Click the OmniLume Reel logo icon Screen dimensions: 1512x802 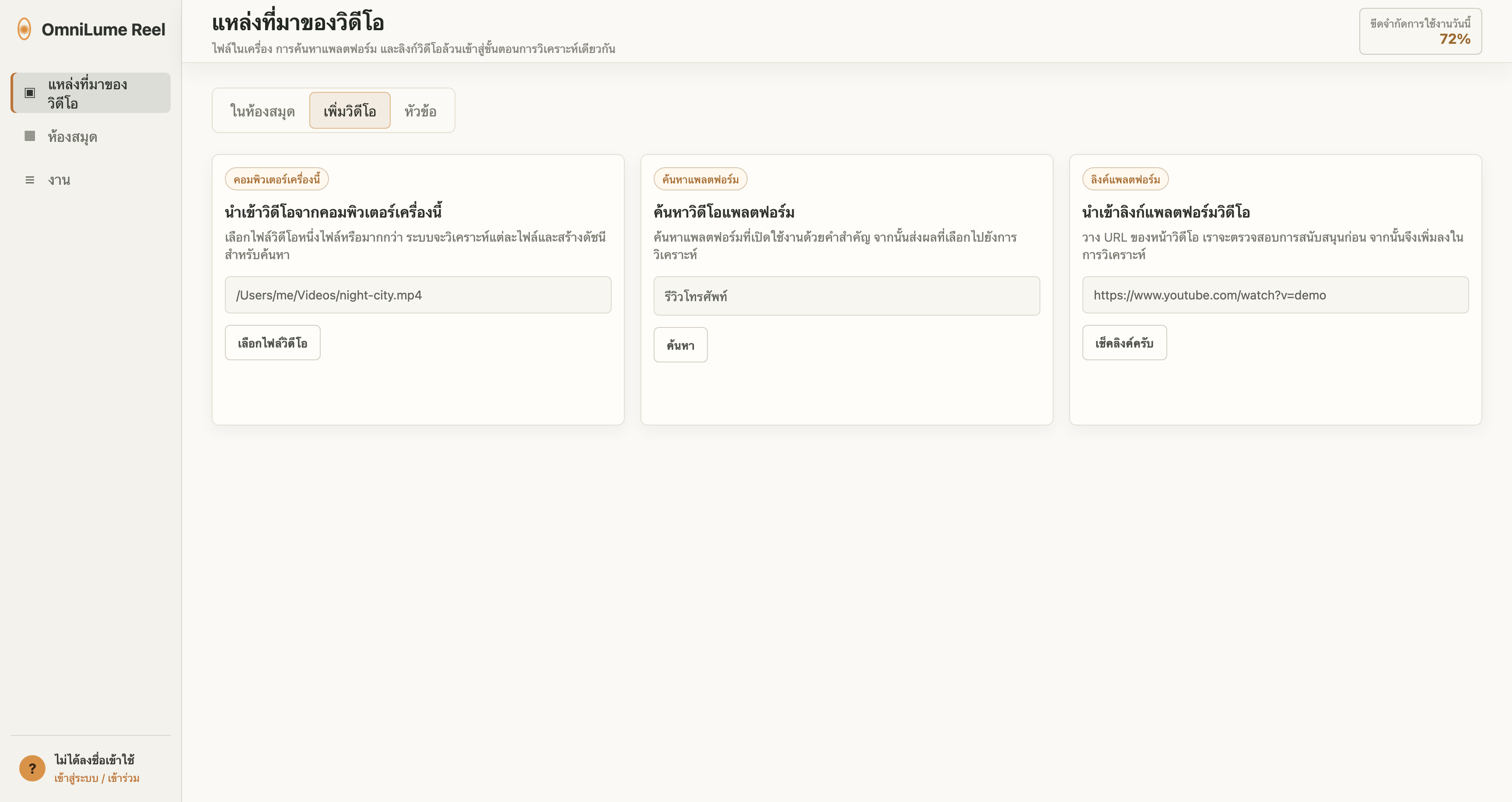[24, 29]
